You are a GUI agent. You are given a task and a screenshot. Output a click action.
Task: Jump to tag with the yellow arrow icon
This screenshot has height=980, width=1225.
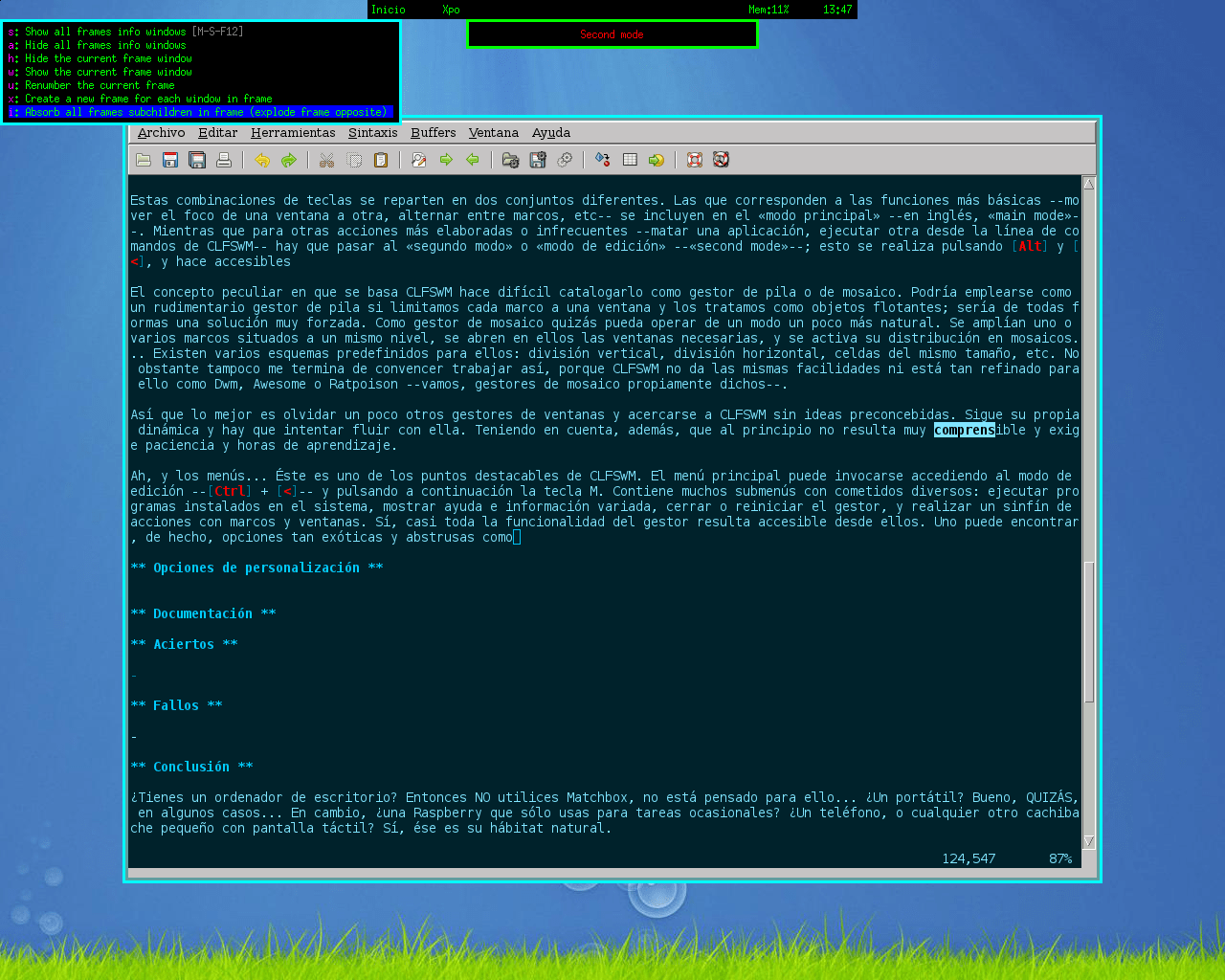[x=657, y=160]
